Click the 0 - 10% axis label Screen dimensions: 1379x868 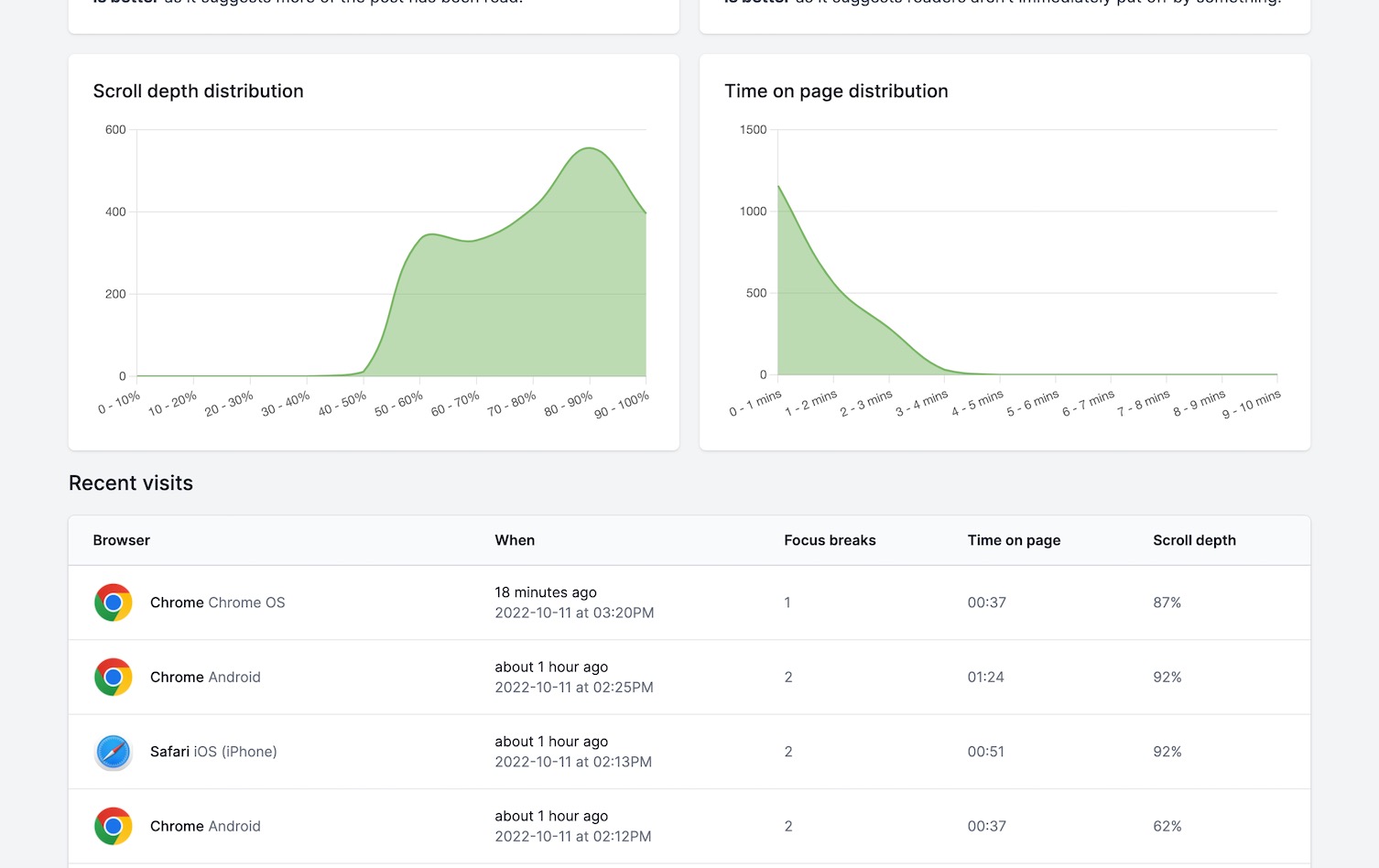(x=119, y=402)
